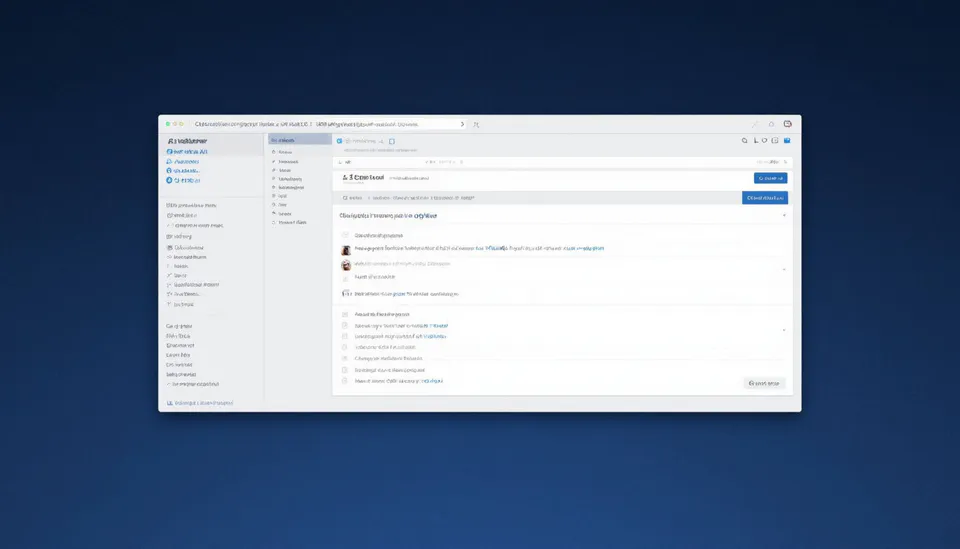Viewport: 960px width, 549px height.
Task: Select the last item in the middle column list
Action: pyautogui.click(x=292, y=223)
